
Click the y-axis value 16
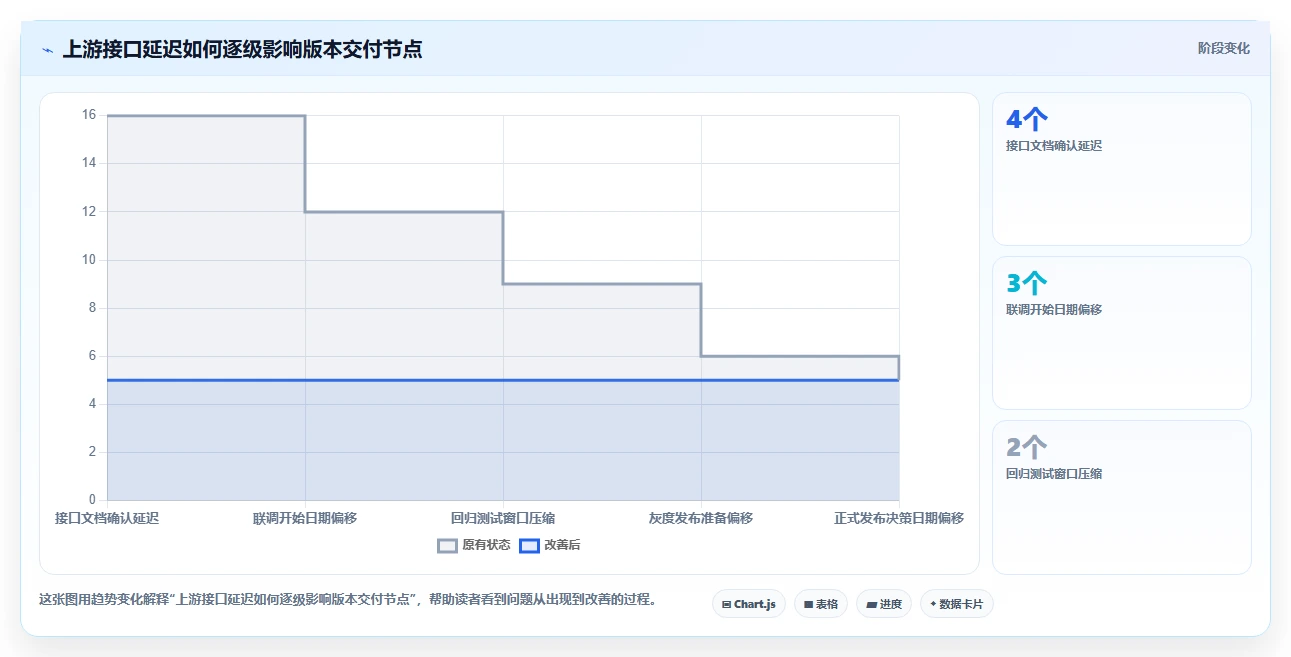pos(89,115)
